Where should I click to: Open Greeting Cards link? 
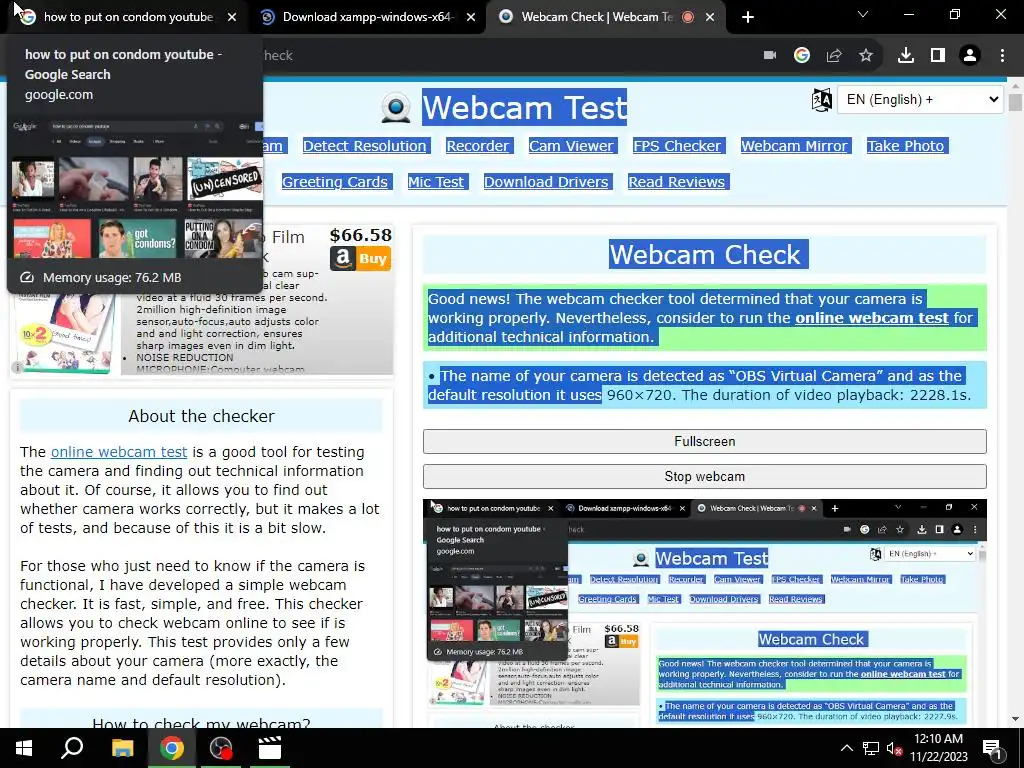point(335,182)
